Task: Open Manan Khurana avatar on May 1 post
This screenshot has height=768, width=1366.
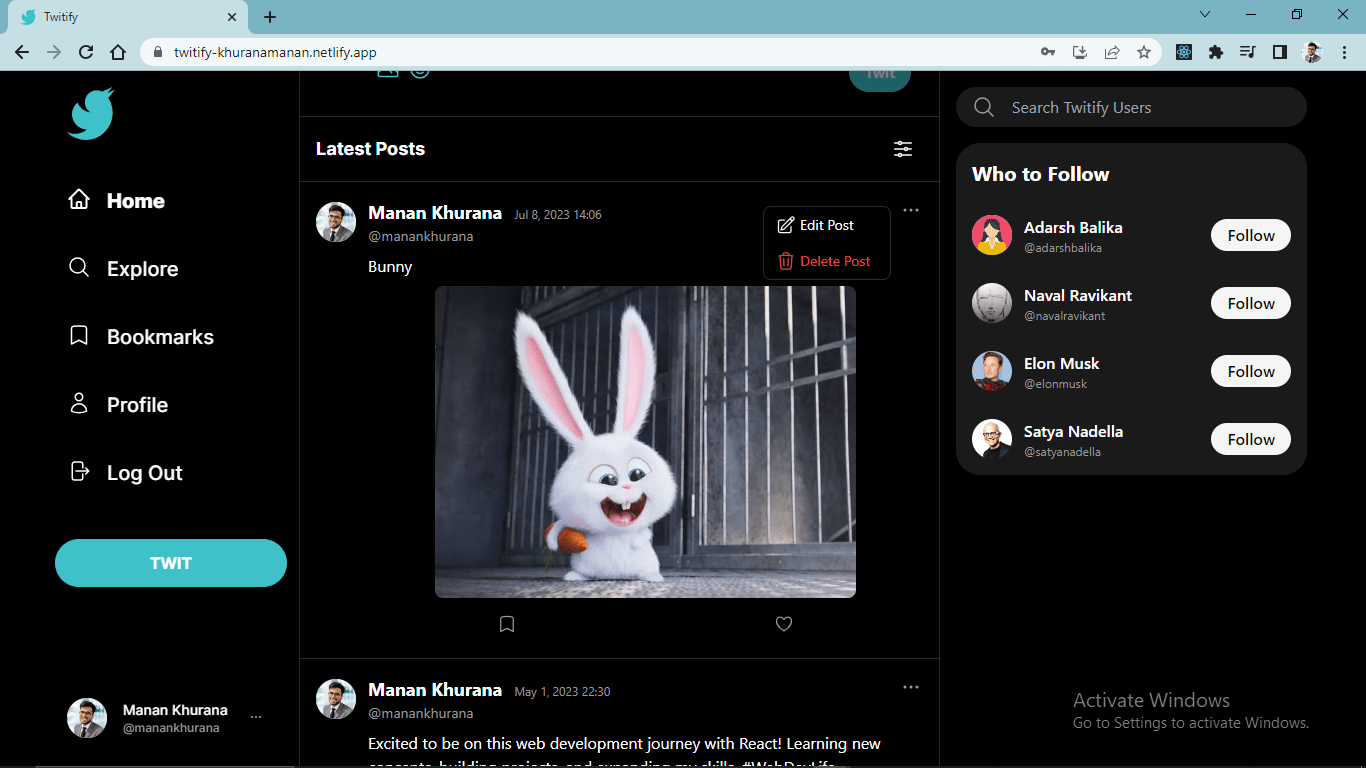Action: click(x=336, y=699)
